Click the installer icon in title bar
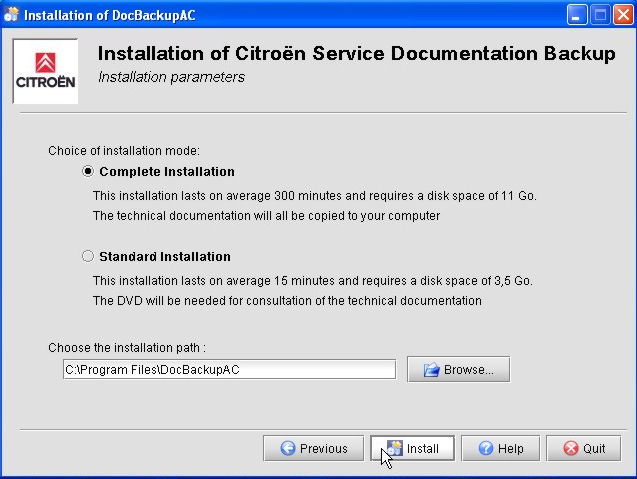 point(11,15)
